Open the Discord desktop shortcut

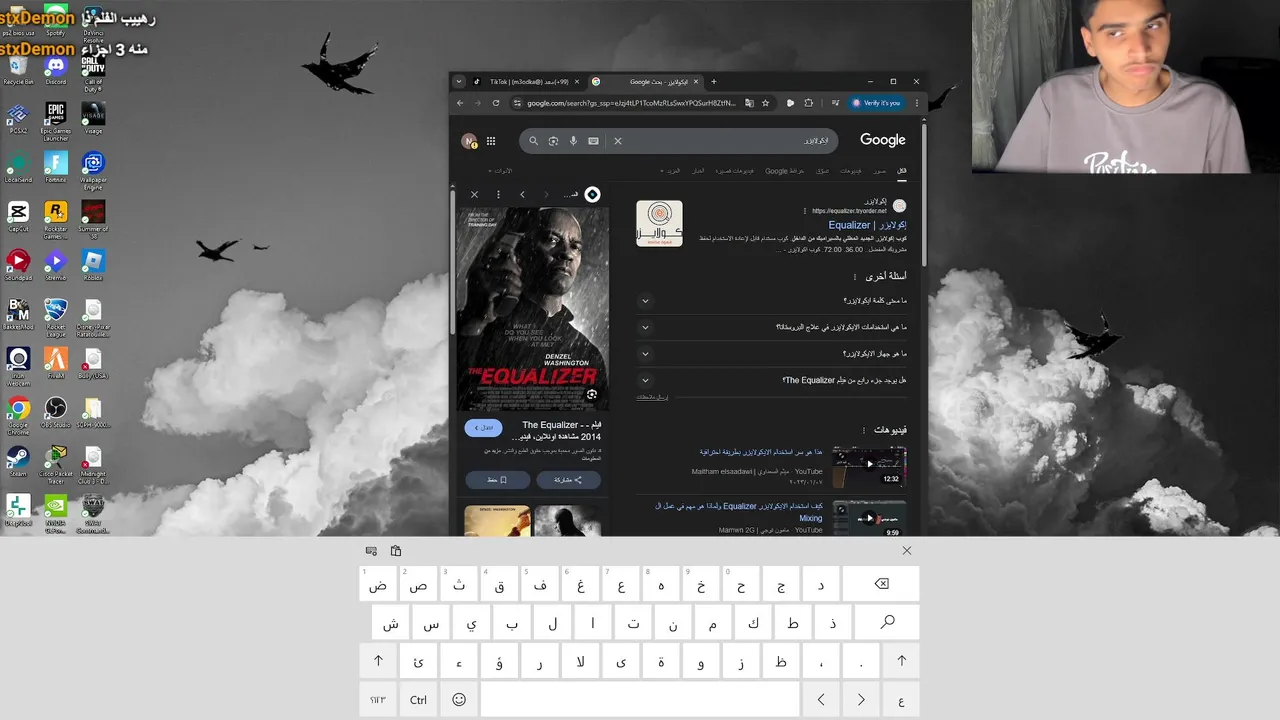(x=55, y=69)
